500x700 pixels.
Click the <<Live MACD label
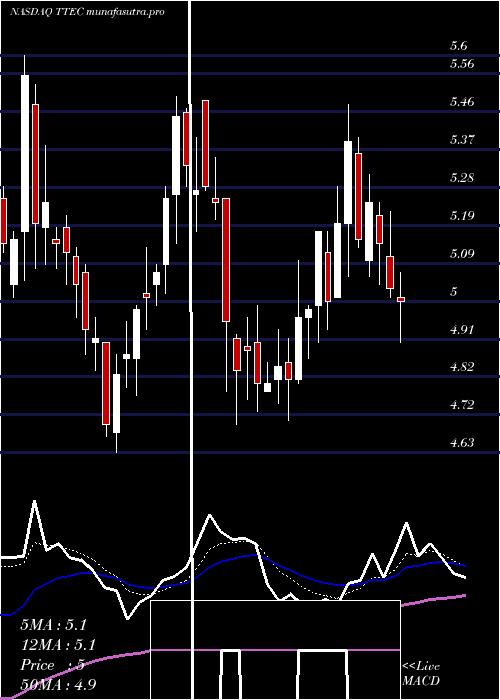pyautogui.click(x=421, y=674)
